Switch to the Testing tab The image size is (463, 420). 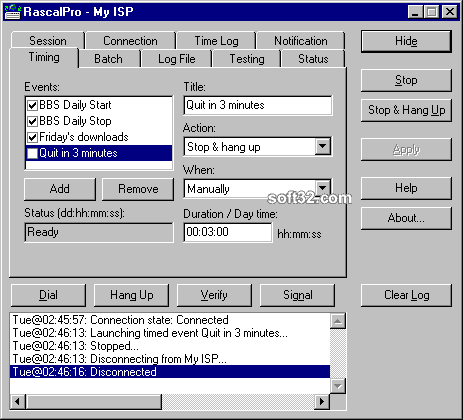(247, 59)
